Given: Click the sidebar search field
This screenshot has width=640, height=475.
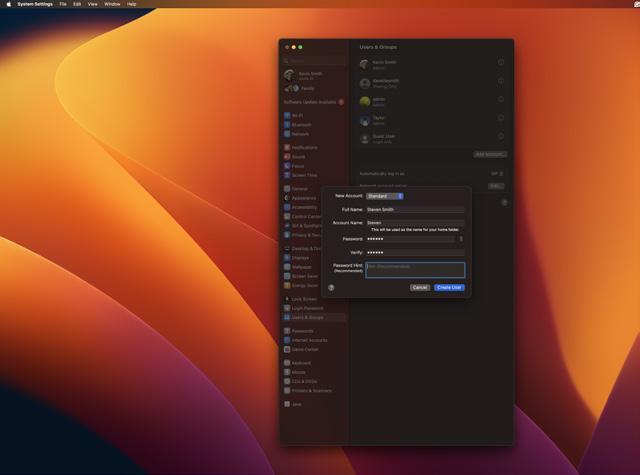Looking at the screenshot, I should pos(314,60).
